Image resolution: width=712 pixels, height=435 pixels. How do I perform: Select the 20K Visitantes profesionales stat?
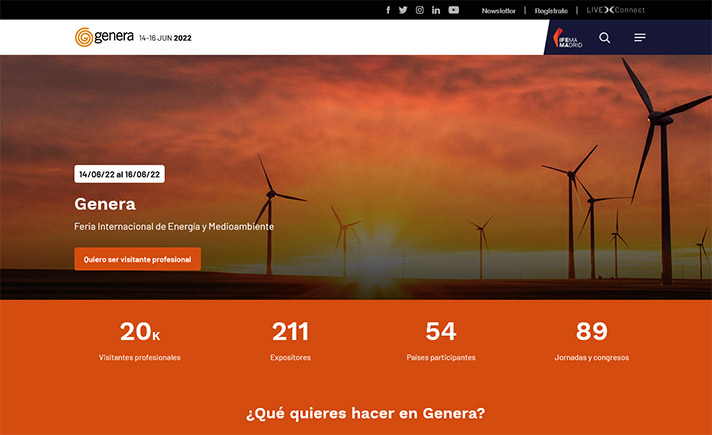coord(140,340)
